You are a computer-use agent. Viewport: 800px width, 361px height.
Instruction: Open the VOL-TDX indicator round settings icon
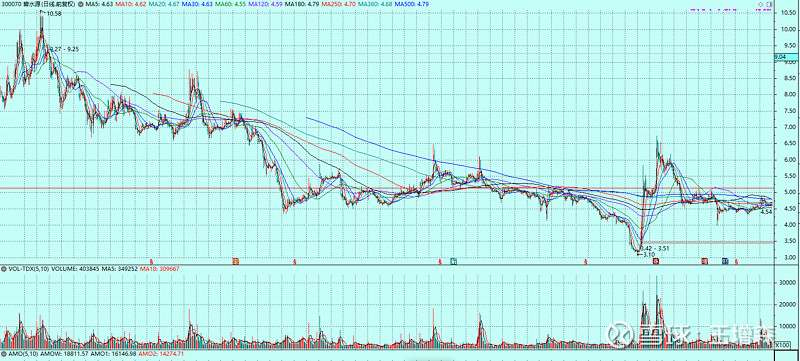[x=4, y=268]
